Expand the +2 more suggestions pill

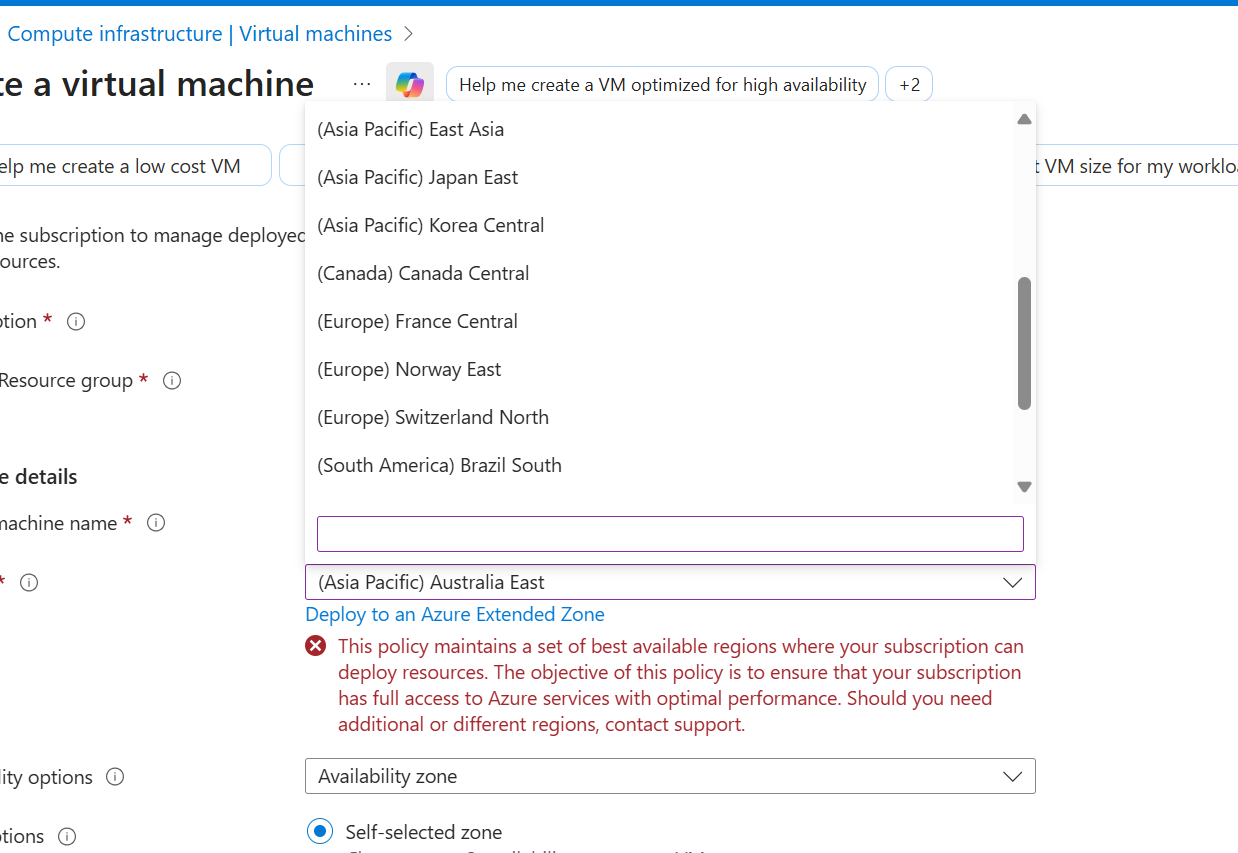pyautogui.click(x=909, y=85)
